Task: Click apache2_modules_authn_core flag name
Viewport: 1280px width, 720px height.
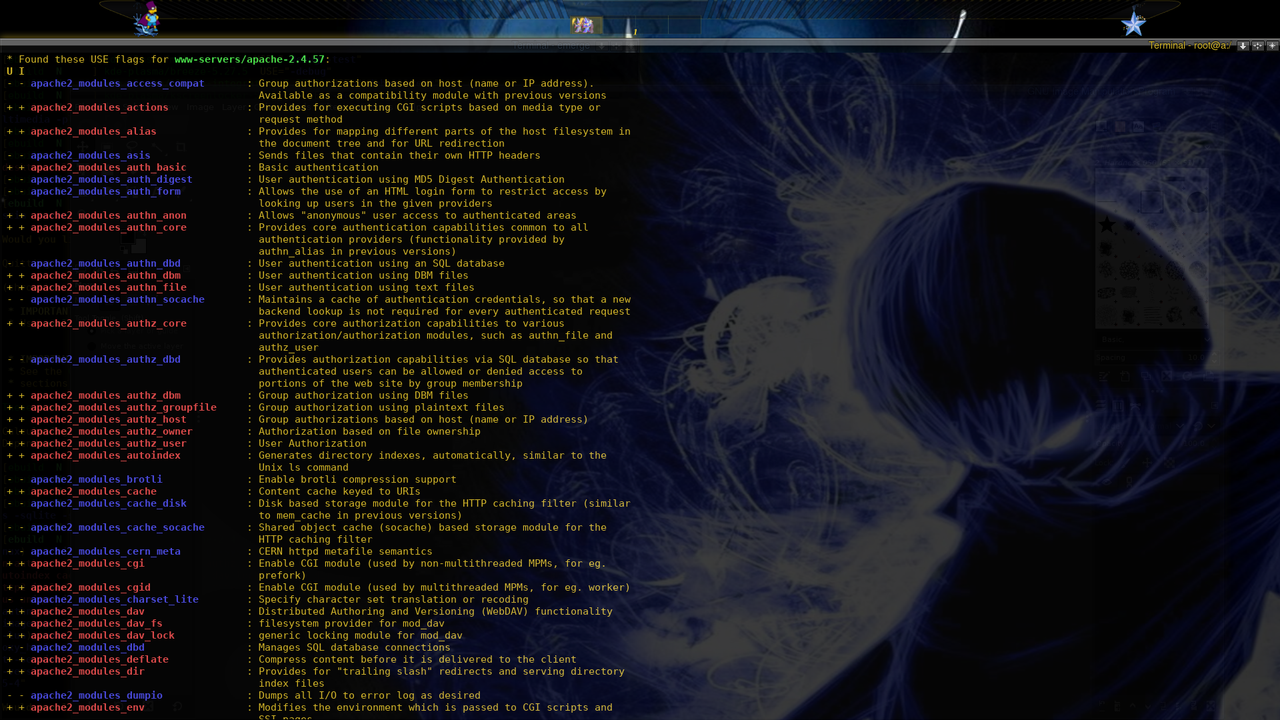Action: click(x=108, y=228)
